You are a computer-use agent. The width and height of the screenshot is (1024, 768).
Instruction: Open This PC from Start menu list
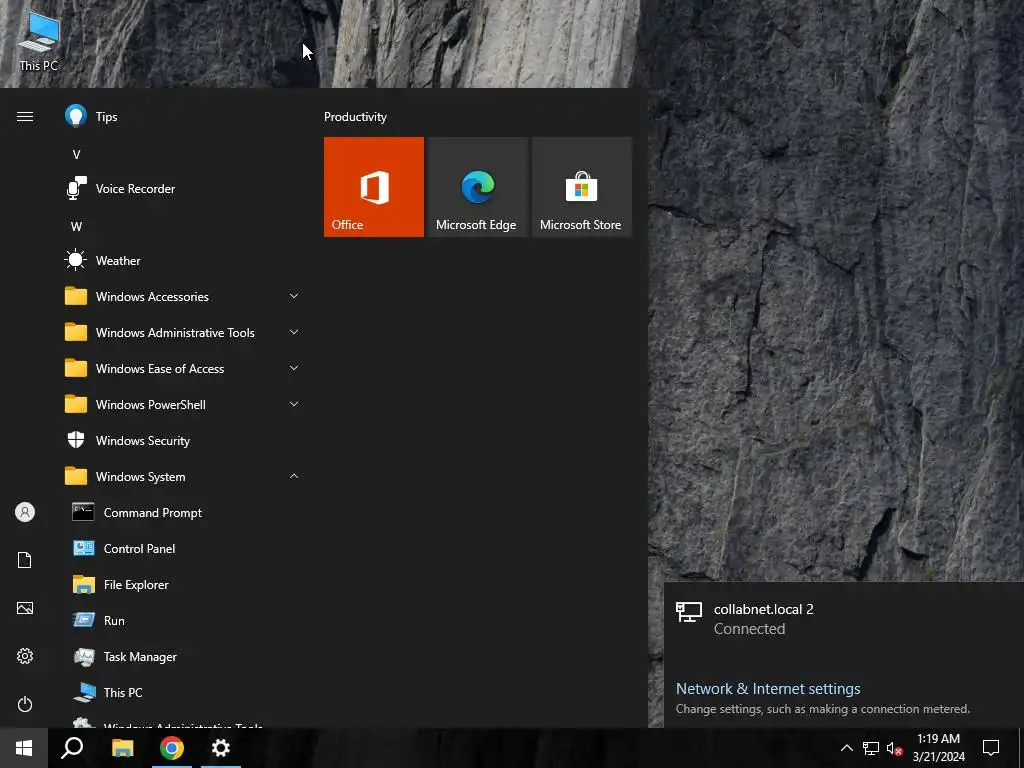pyautogui.click(x=183, y=692)
